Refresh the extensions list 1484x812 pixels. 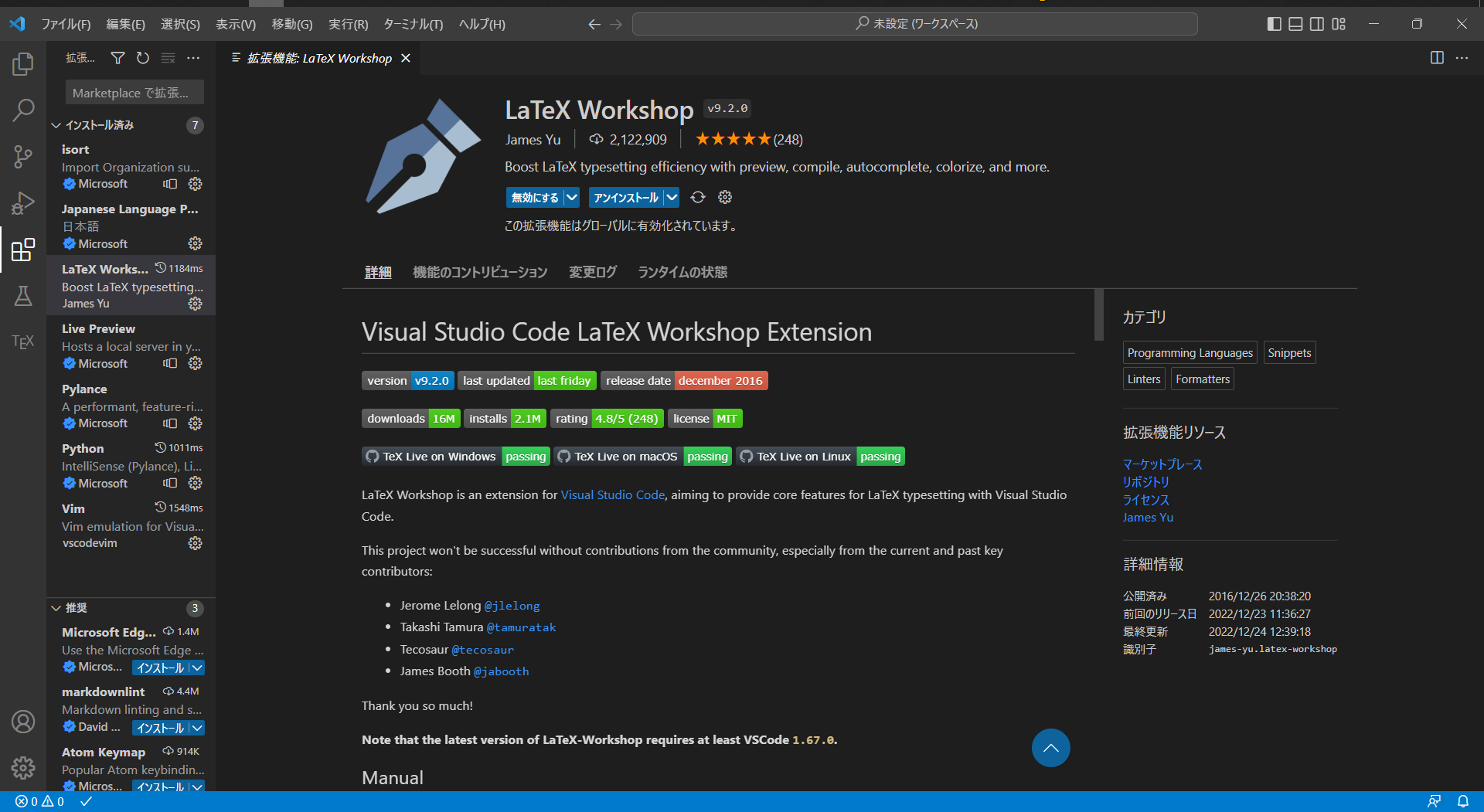(143, 58)
